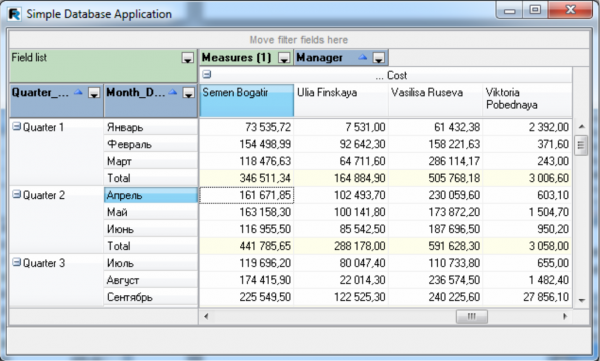Image resolution: width=600 pixels, height=361 pixels.
Task: Select the Январь row
Action: (x=151, y=127)
